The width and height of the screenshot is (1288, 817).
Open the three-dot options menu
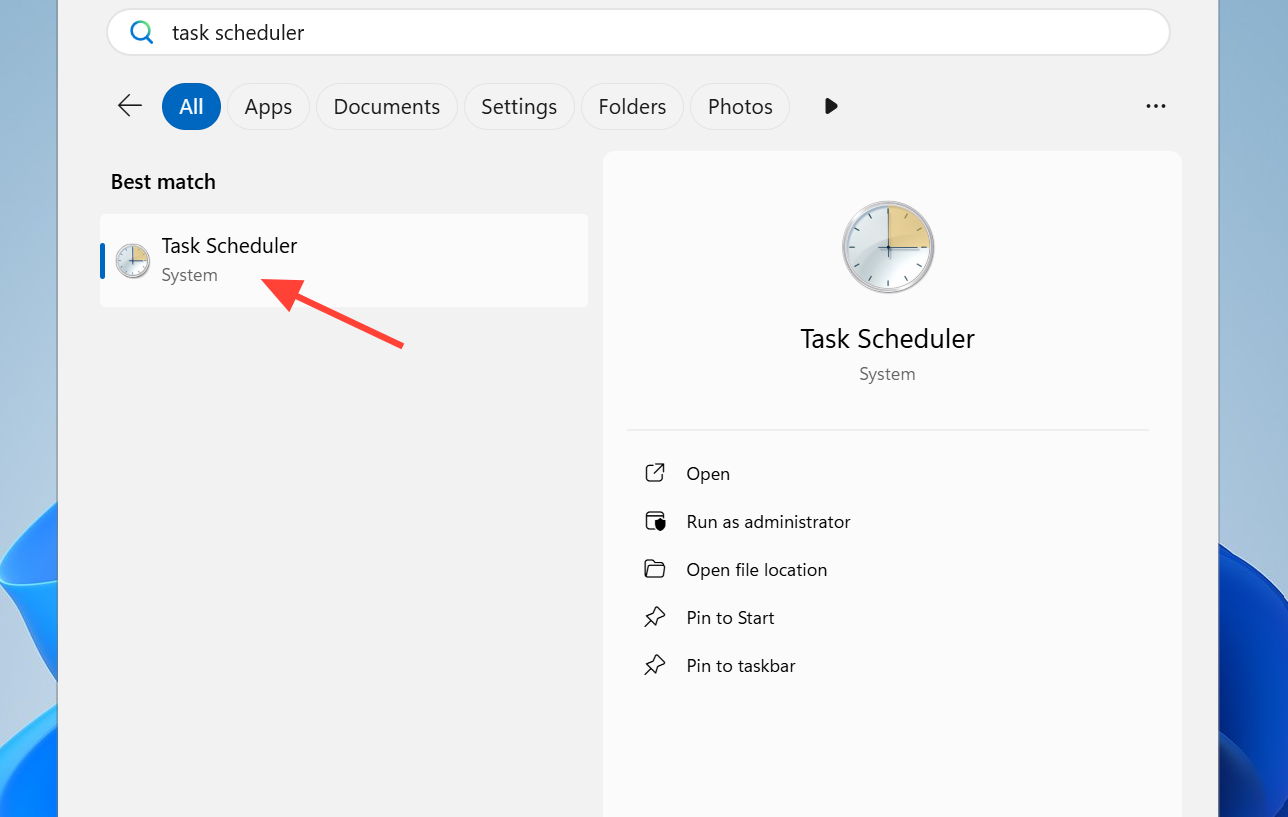pyautogui.click(x=1156, y=106)
